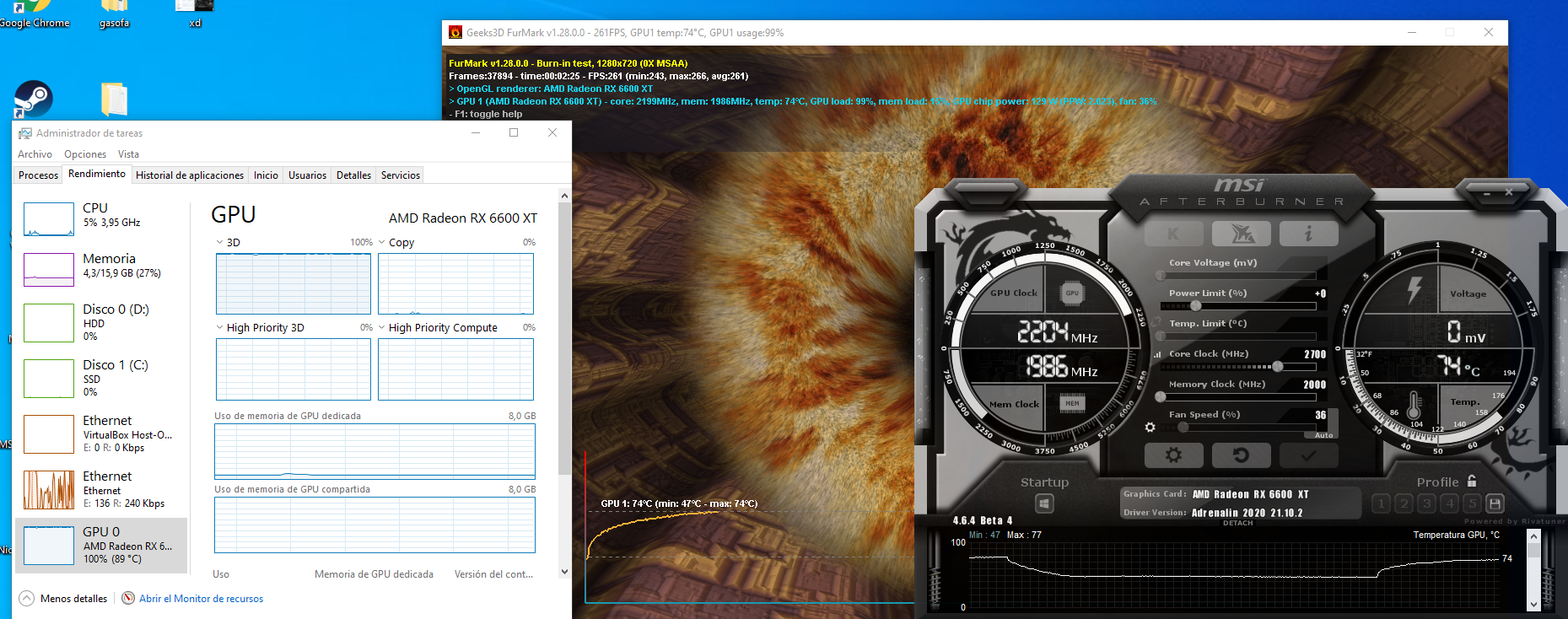The height and width of the screenshot is (619, 1568).
Task: Open Afterburner settings with the large gear button
Action: point(1173,455)
